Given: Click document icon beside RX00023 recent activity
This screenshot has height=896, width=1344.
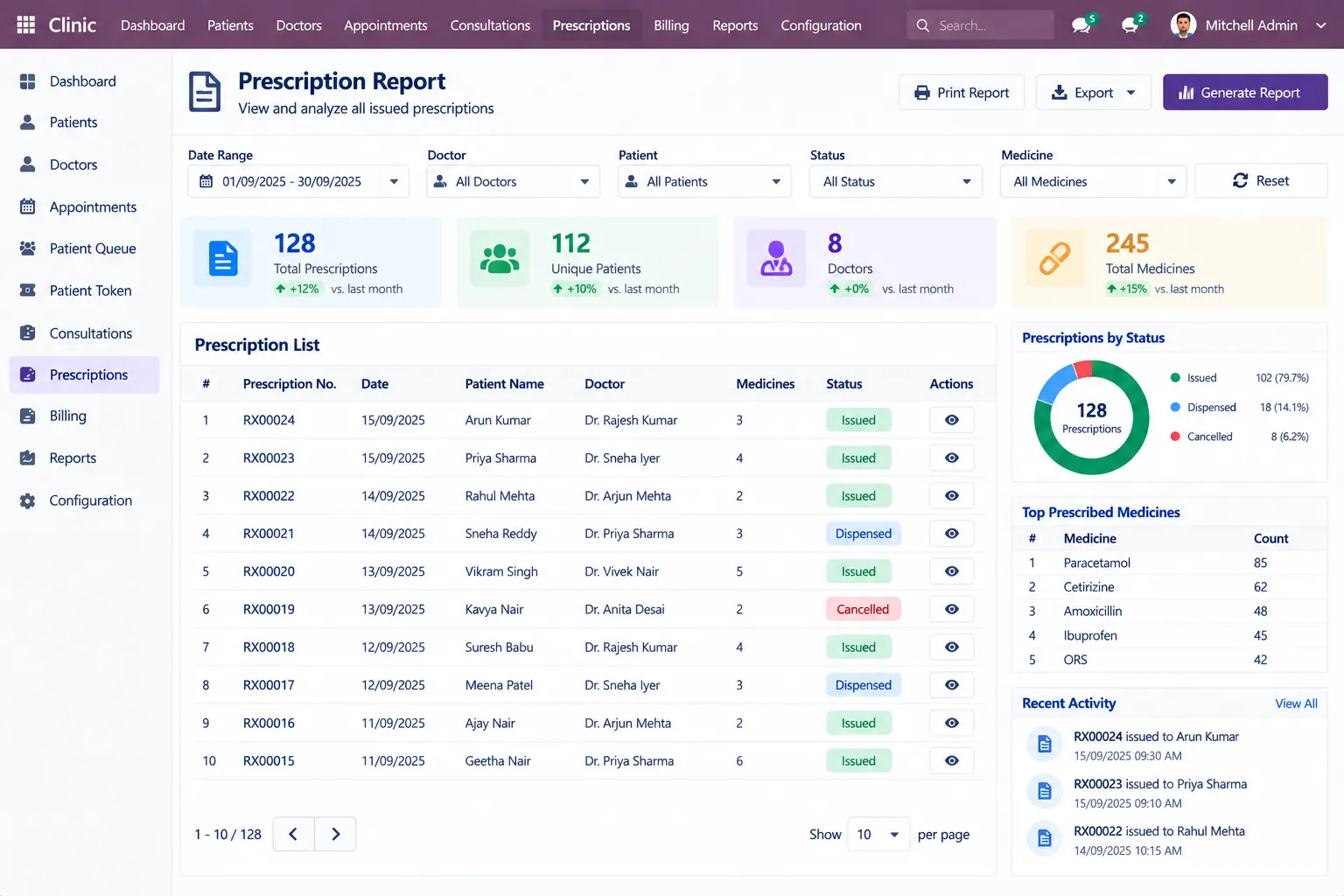Looking at the screenshot, I should [x=1044, y=792].
